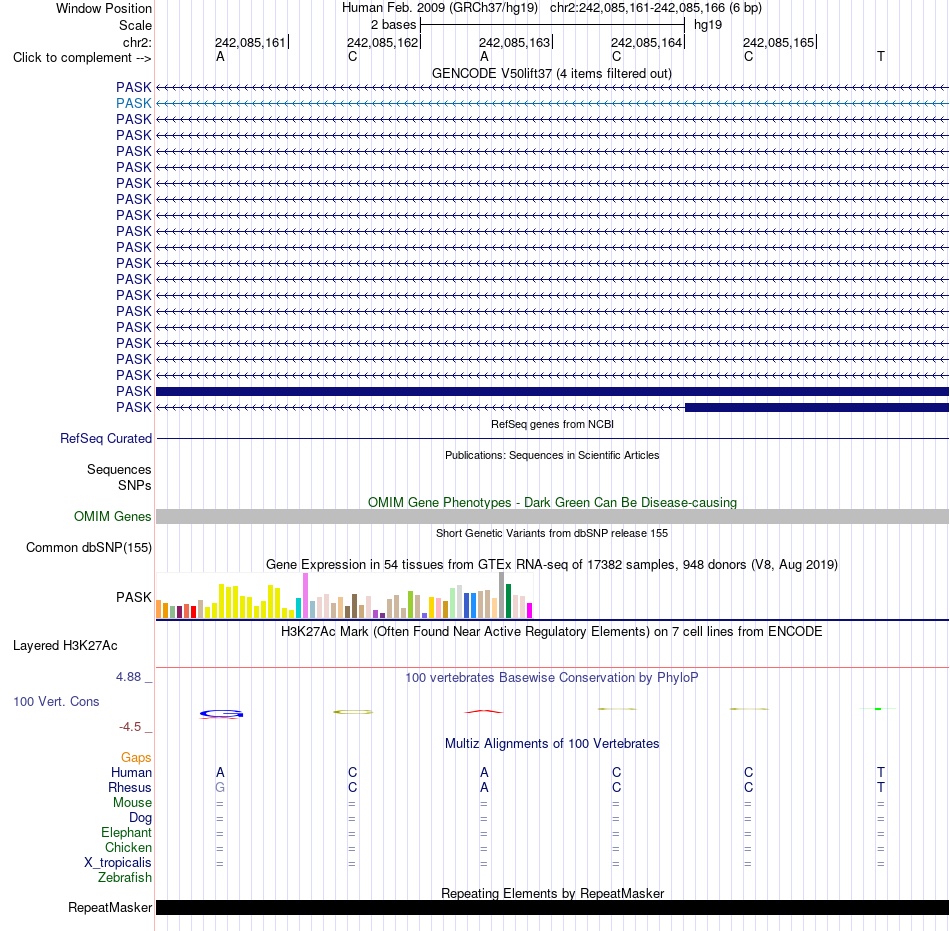
Task: Click the black RepeatMasker item bar
Action: (x=552, y=907)
